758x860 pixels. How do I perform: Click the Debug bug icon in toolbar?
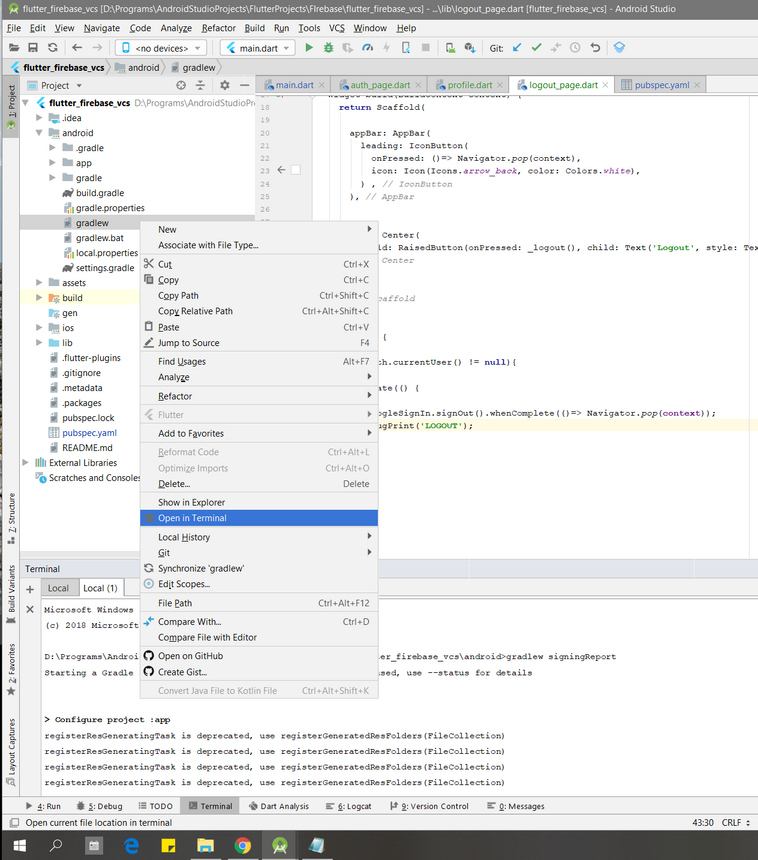(328, 47)
